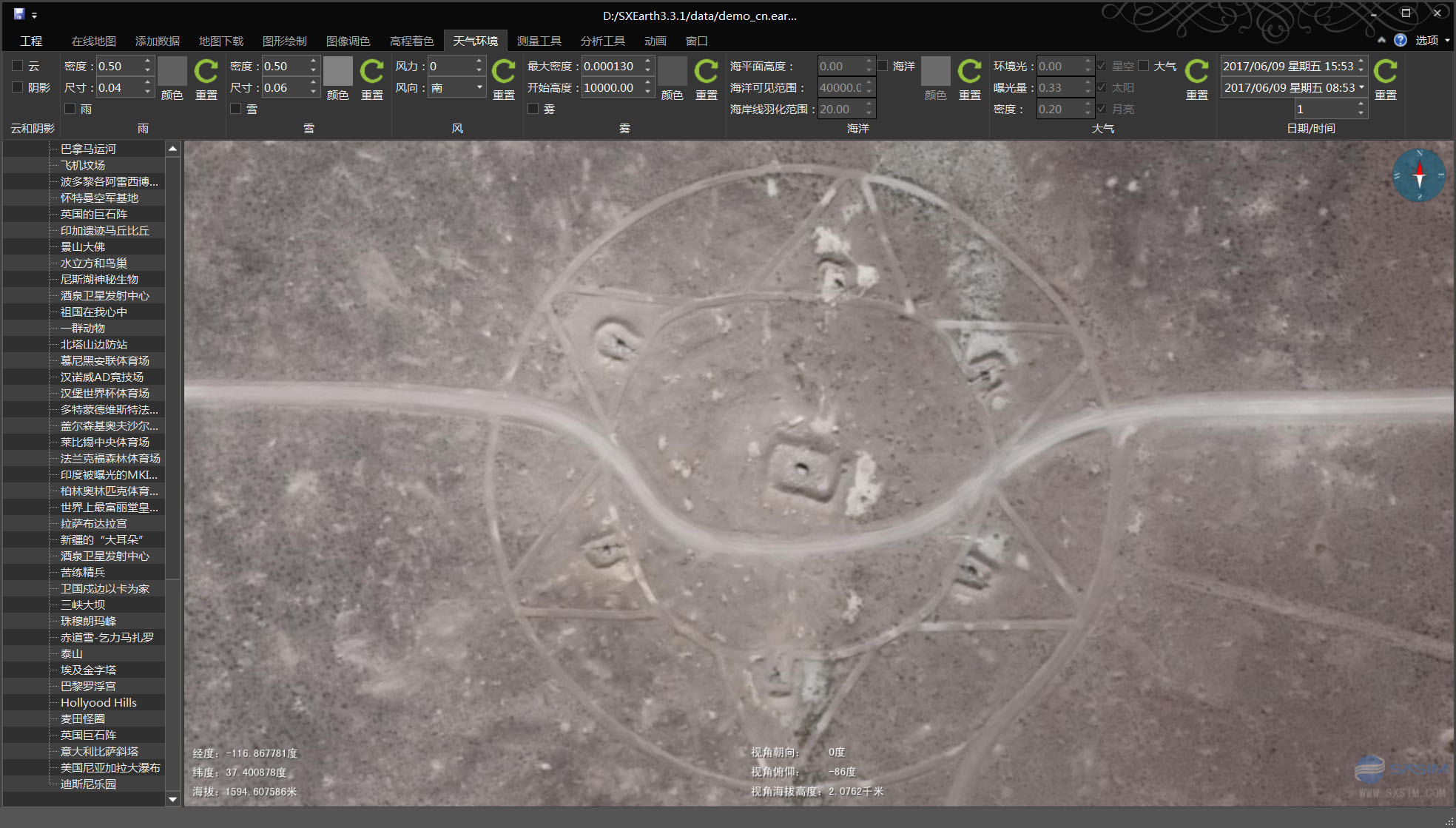This screenshot has height=828, width=1456.
Task: Increase fog 开始高度 spinner
Action: [x=647, y=84]
